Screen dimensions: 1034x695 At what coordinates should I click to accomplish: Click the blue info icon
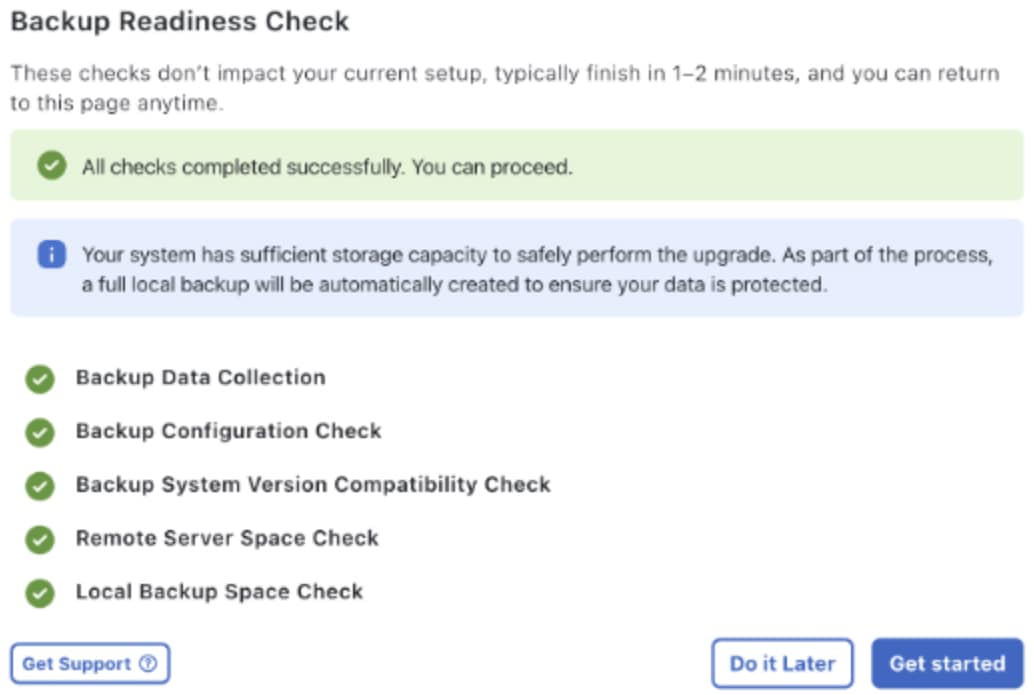pyautogui.click(x=52, y=255)
